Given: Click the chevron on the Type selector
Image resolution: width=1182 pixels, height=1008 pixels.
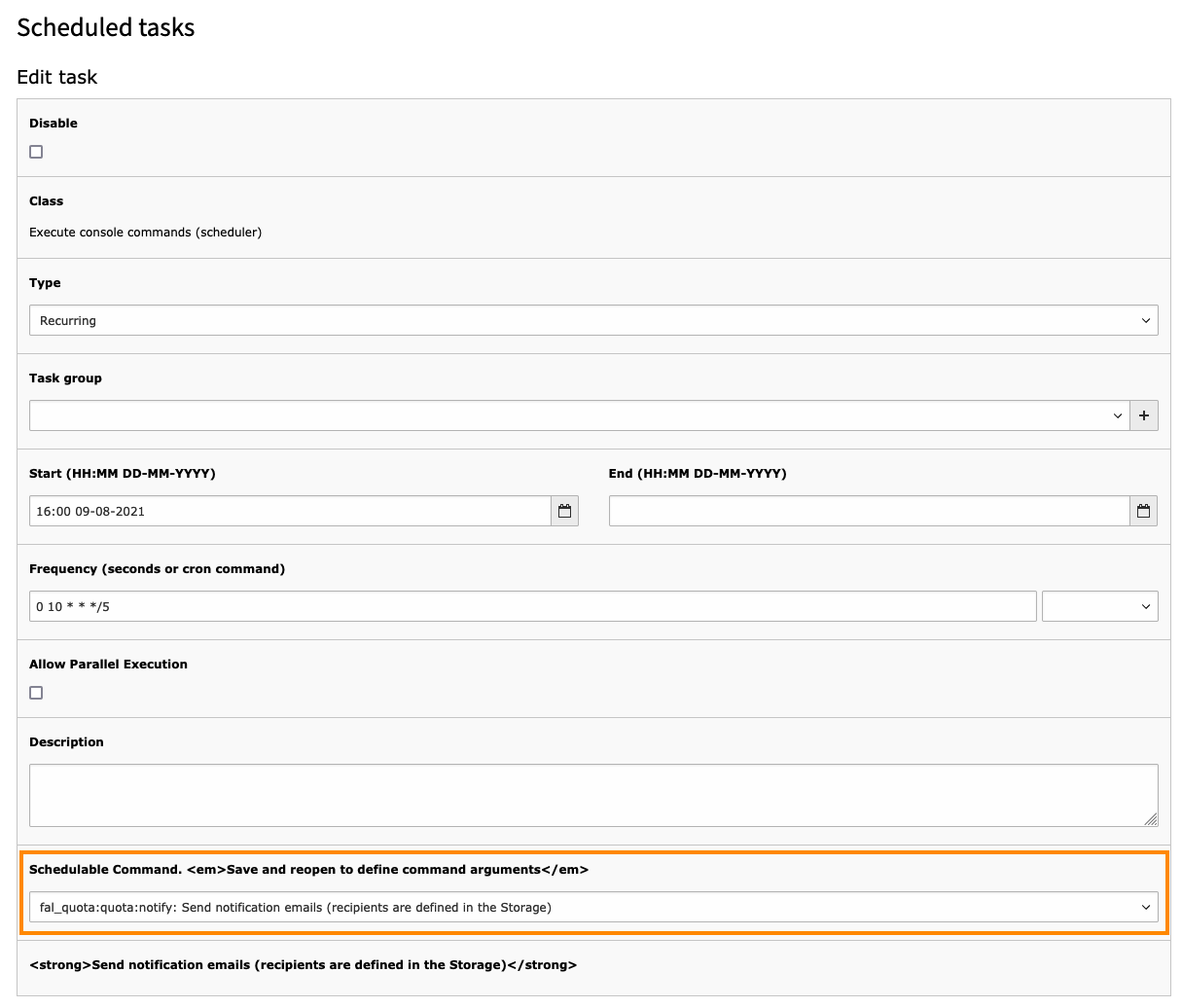Looking at the screenshot, I should tap(1146, 319).
